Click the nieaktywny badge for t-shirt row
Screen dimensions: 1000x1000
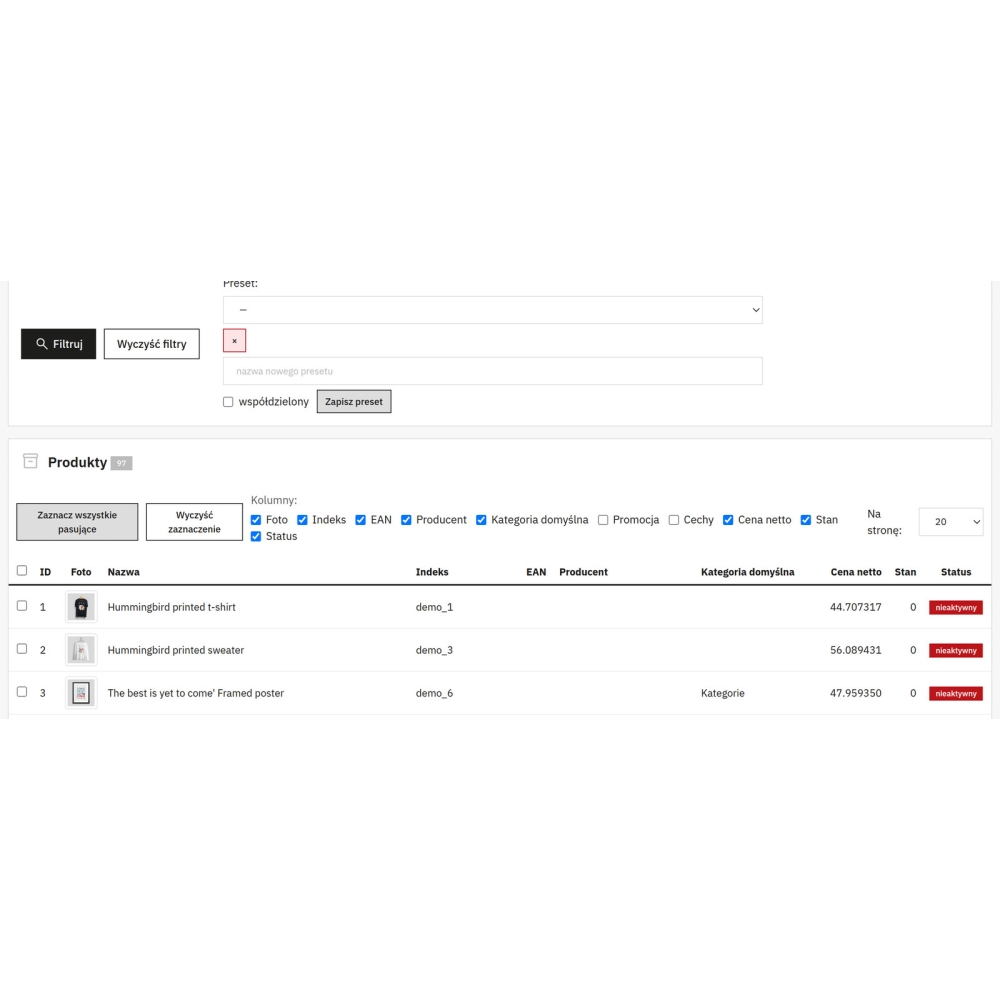[956, 608]
